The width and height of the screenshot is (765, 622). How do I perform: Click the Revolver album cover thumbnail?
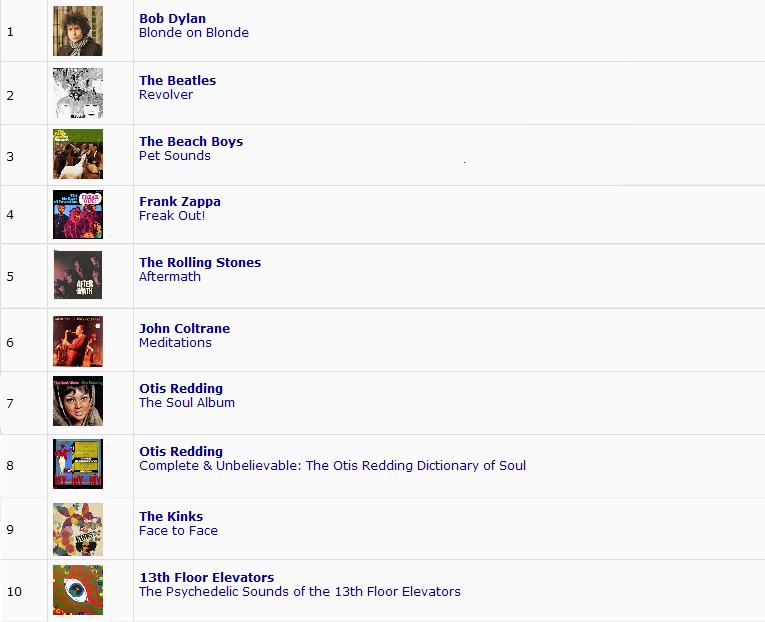[x=77, y=93]
